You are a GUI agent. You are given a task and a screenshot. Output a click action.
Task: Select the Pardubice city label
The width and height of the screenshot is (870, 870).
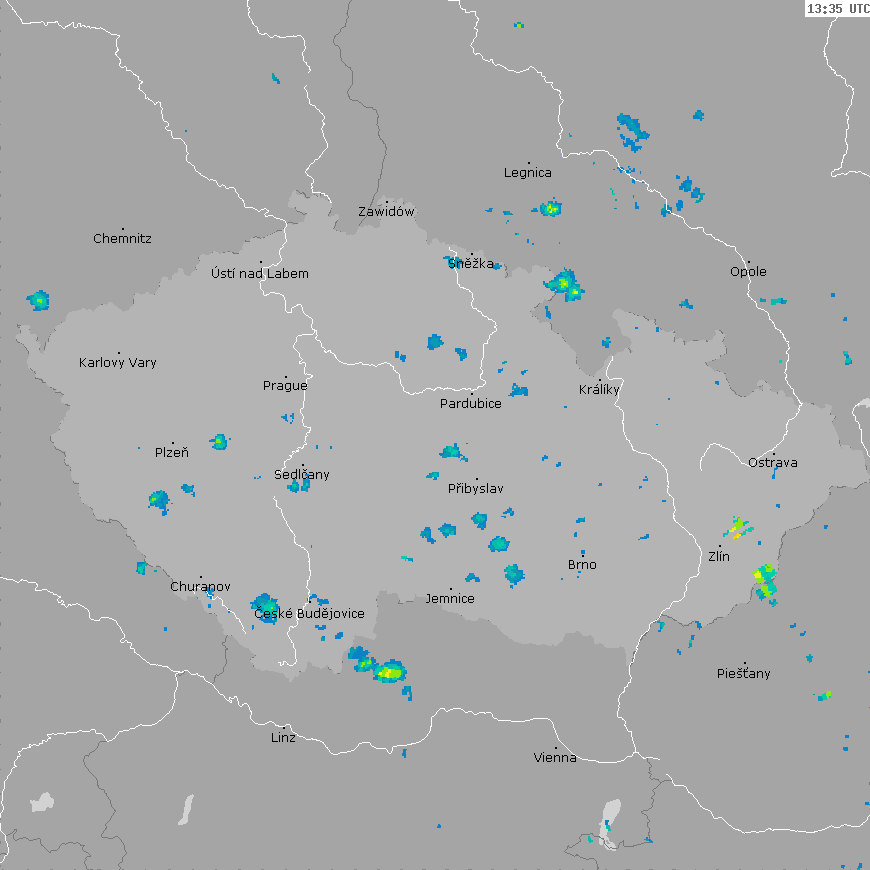click(471, 404)
